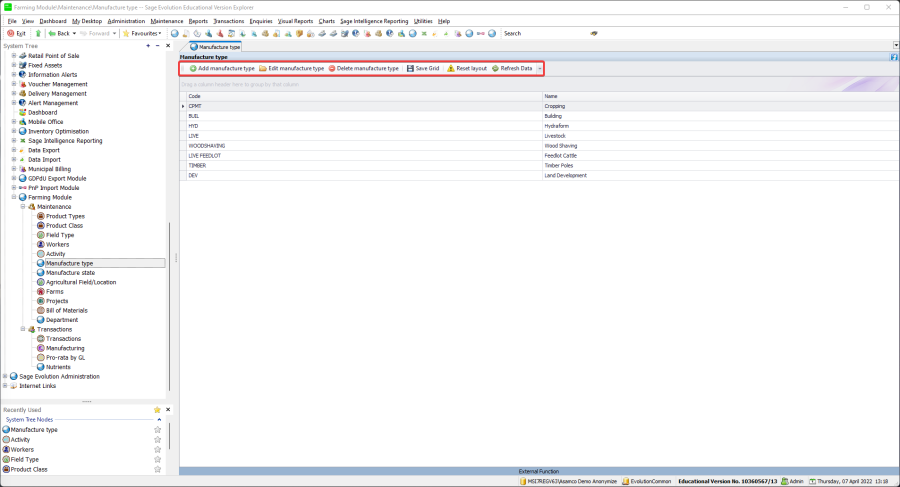Select the Manufacture type document tab
Image resolution: width=900 pixels, height=487 pixels.
click(x=216, y=46)
